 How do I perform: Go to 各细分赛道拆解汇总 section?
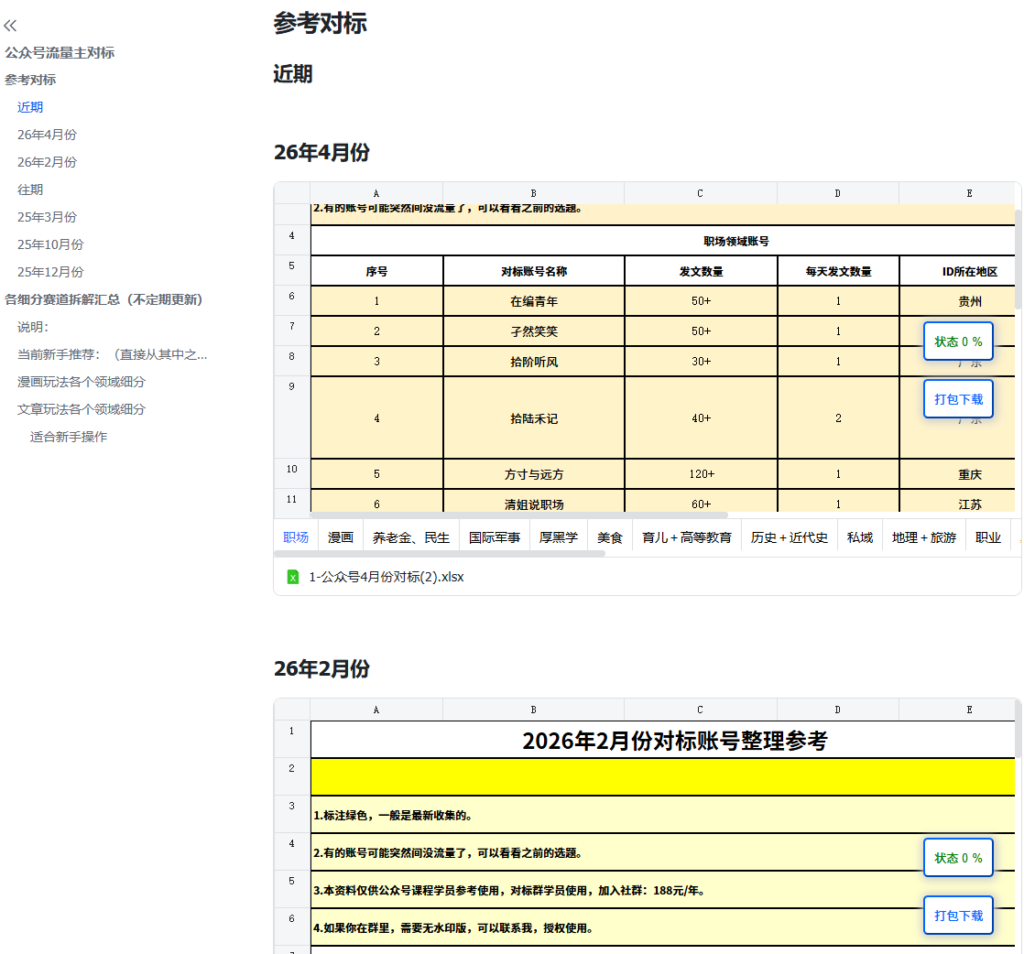tap(104, 299)
